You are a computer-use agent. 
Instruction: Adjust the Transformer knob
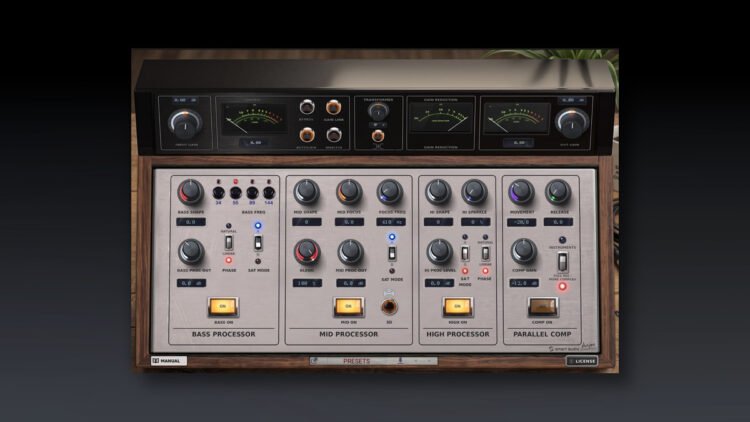coord(378,111)
